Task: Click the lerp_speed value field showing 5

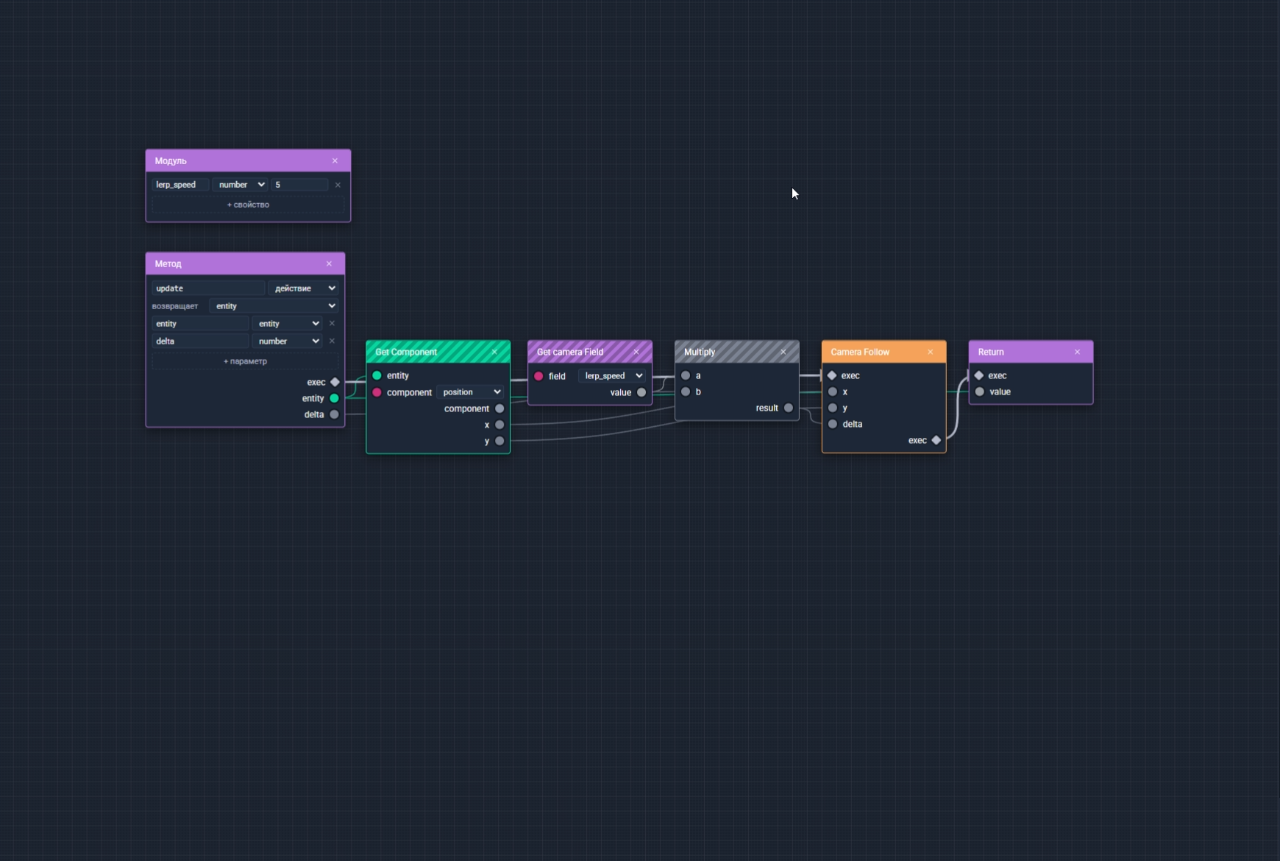Action: click(299, 185)
